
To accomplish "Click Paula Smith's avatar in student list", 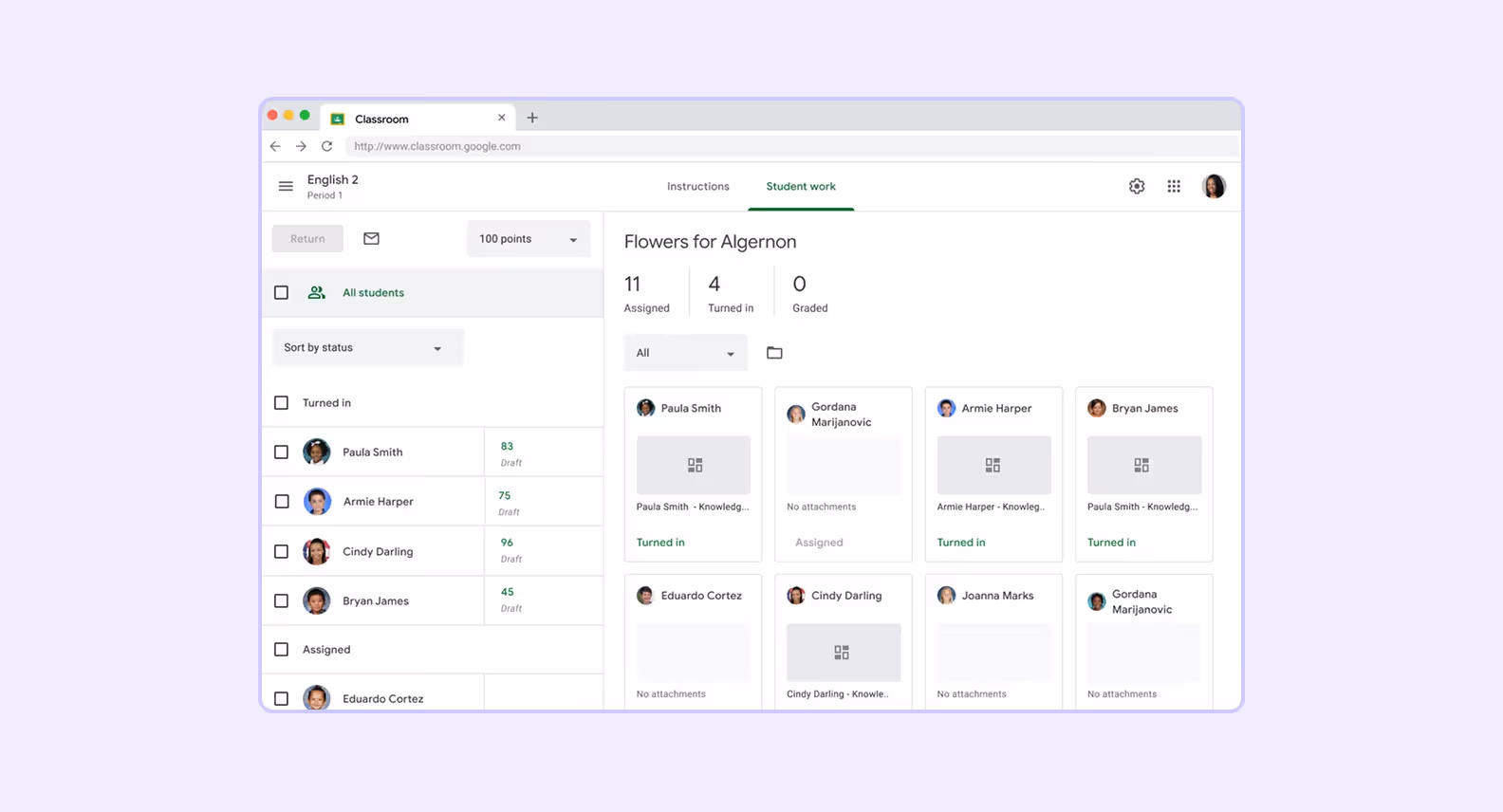I will [x=317, y=452].
